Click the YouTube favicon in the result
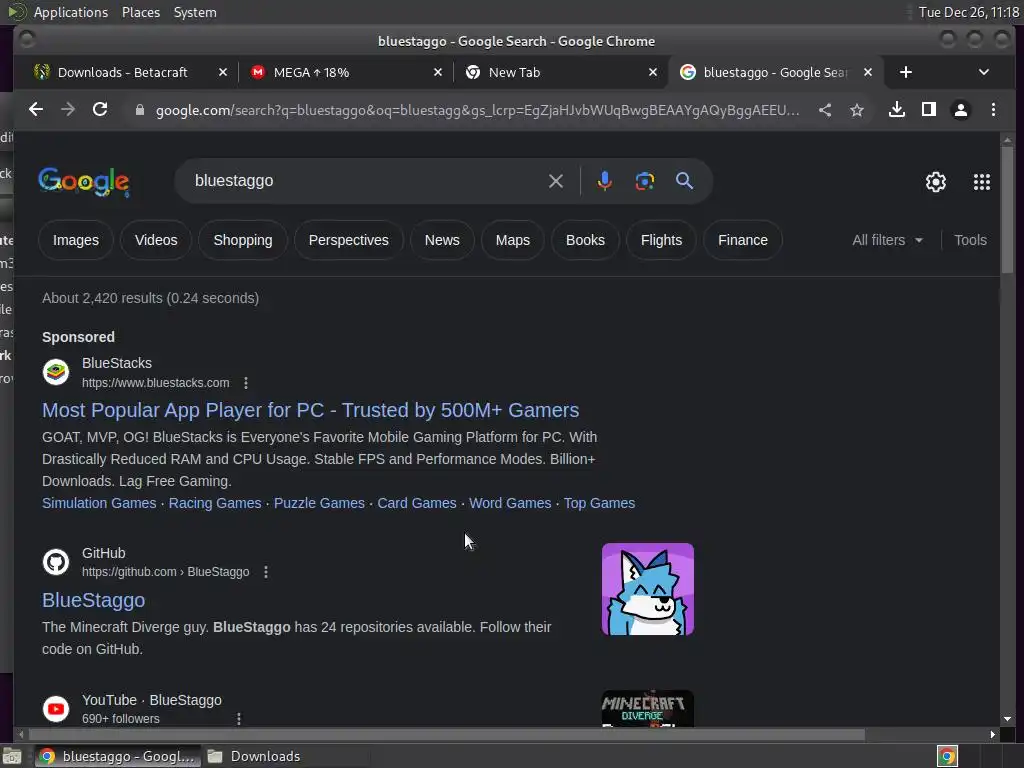 click(56, 709)
